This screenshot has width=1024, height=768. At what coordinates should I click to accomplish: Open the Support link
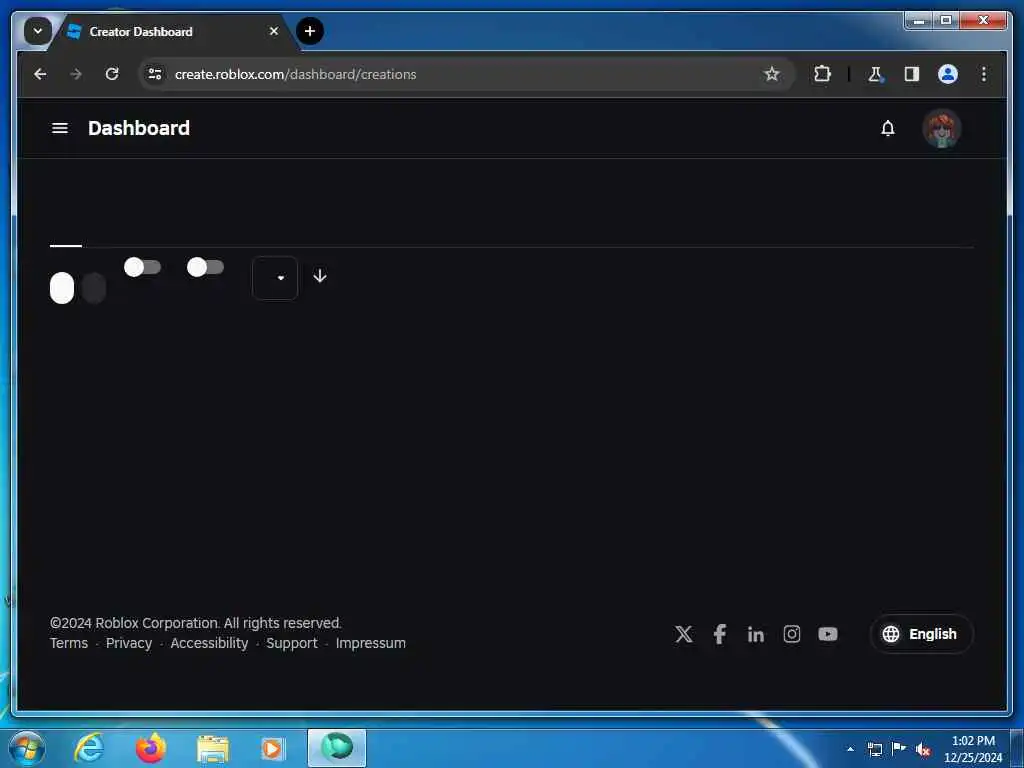click(291, 643)
